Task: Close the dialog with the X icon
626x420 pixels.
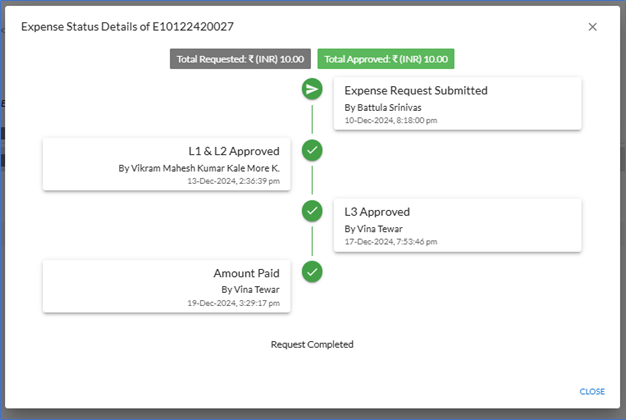Action: click(x=592, y=27)
